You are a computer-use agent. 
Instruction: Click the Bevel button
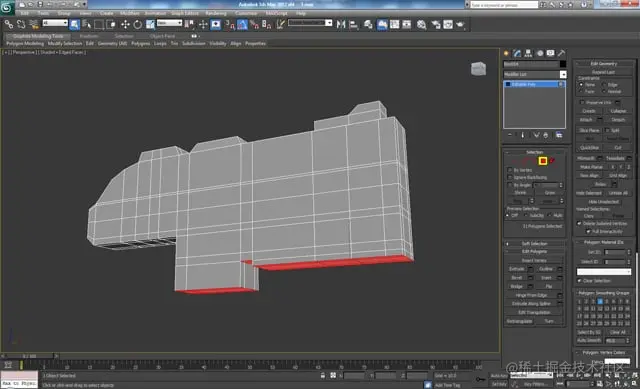(516, 278)
